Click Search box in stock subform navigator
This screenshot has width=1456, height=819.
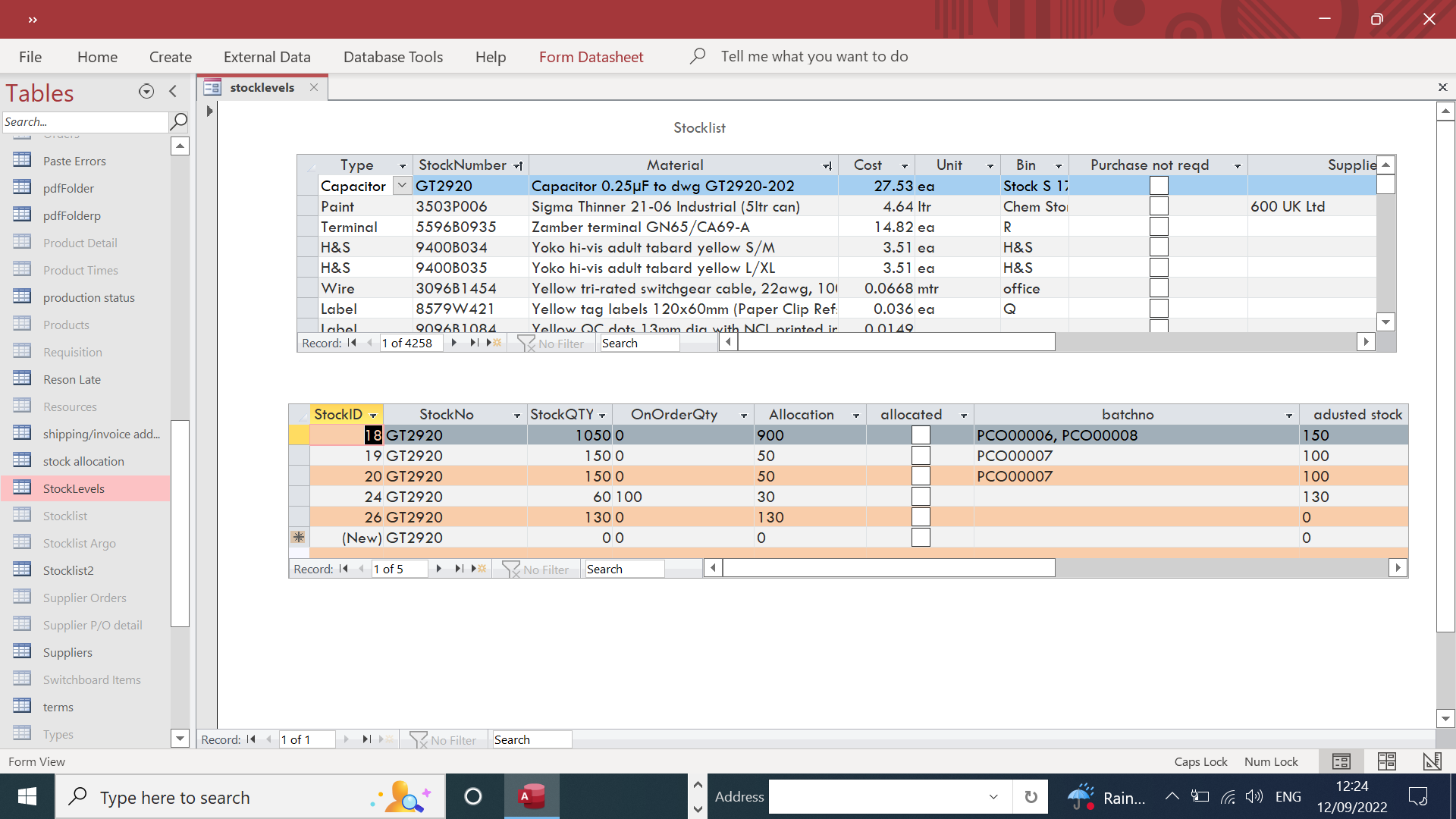(x=623, y=569)
